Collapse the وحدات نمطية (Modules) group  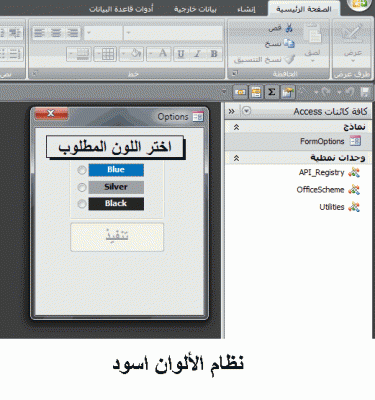tap(236, 158)
